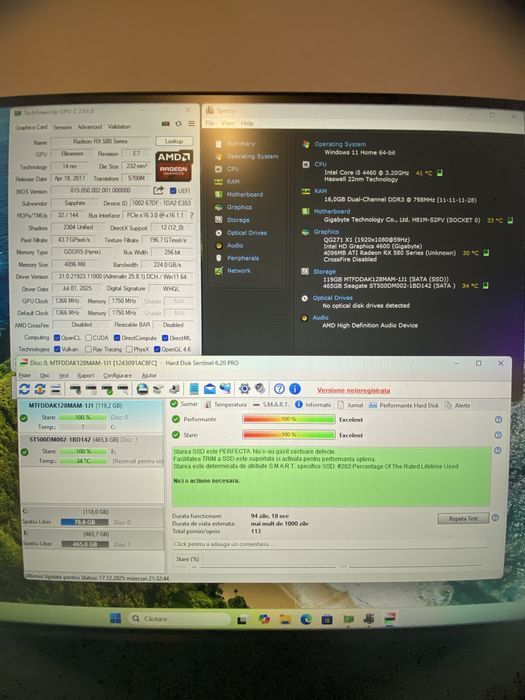Screen dimensions: 525x700
Task: Click the GPU-Z taskbar icon
Action: coord(348,619)
